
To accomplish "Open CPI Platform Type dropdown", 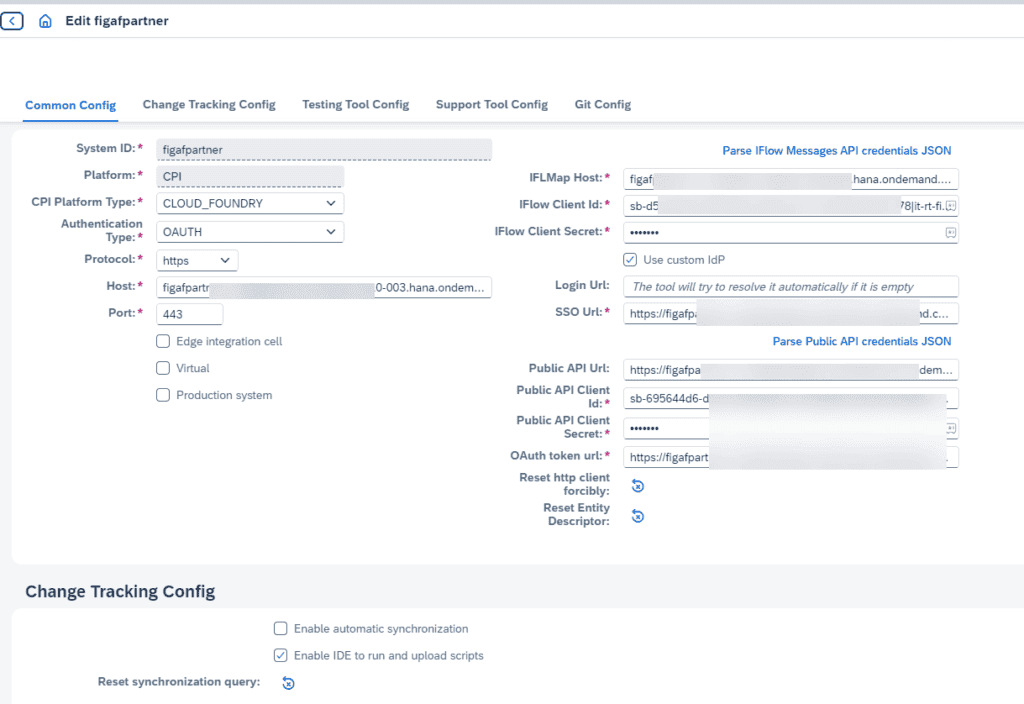I will [x=250, y=203].
